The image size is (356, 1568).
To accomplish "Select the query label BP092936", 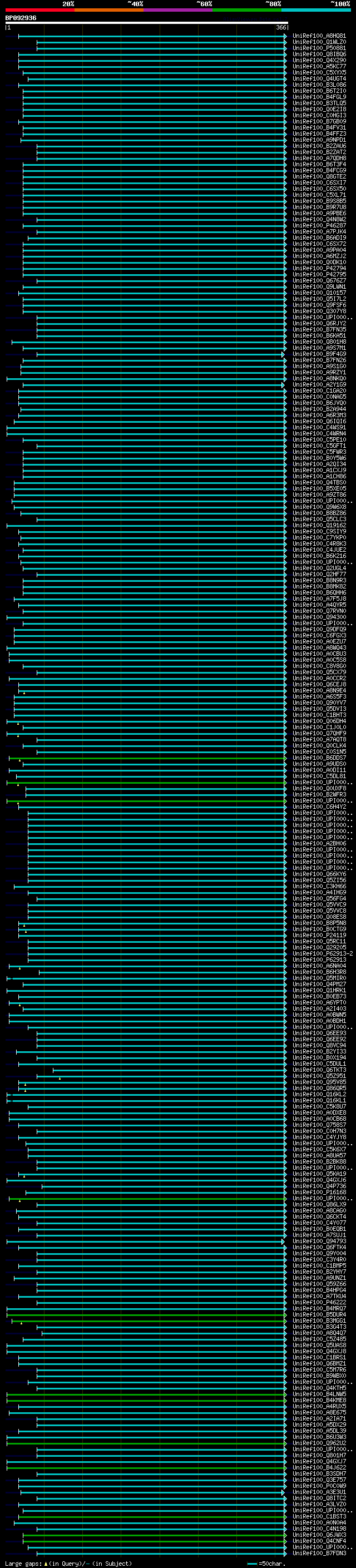I will pyautogui.click(x=21, y=18).
